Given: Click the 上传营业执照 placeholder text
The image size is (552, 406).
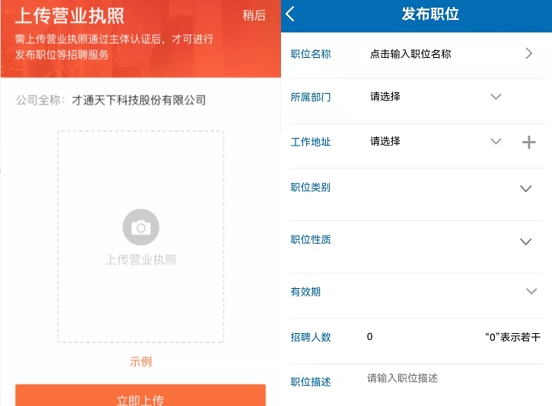Looking at the screenshot, I should coord(141,260).
